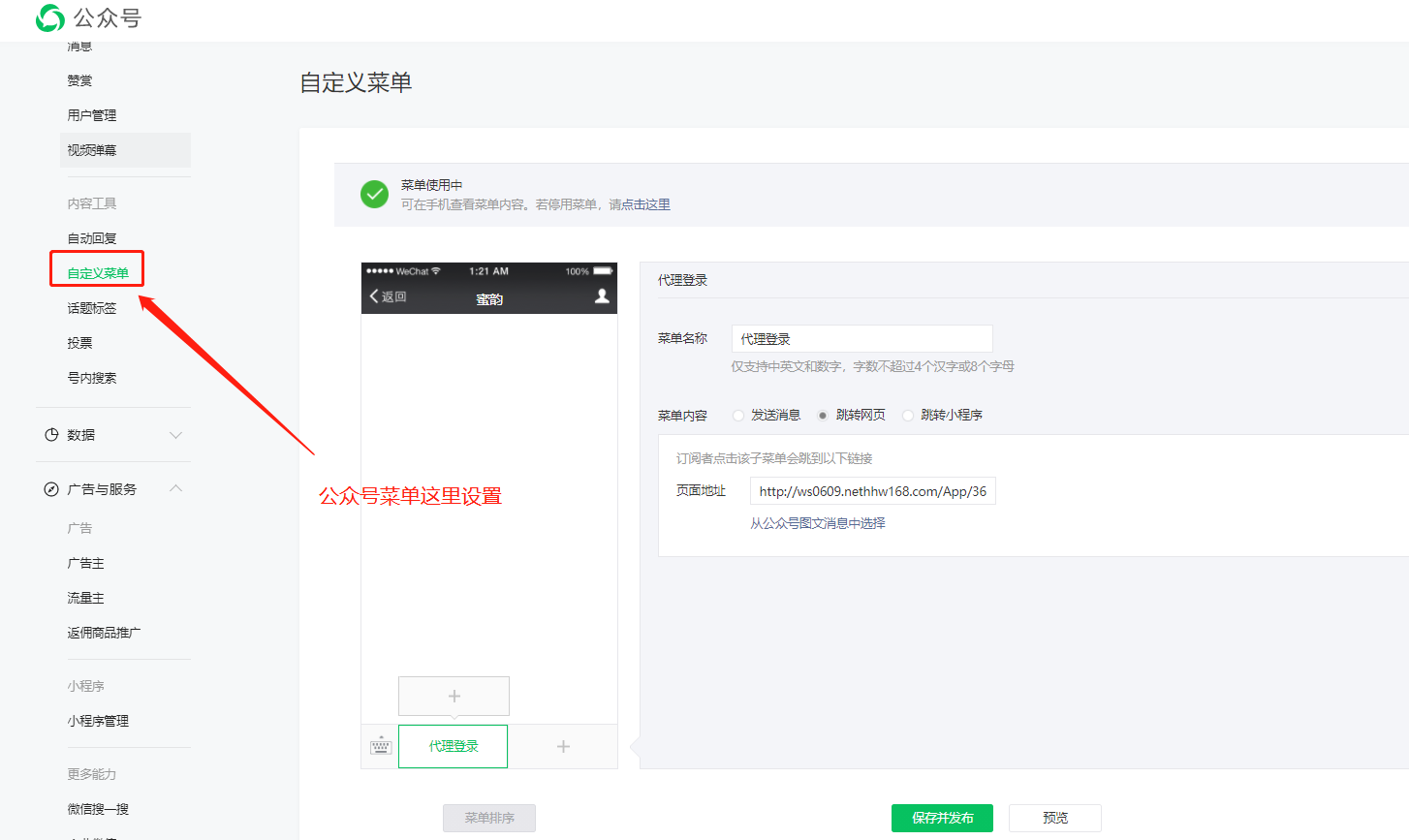Select the 代理登录 menu in phone preview
Viewport: 1409px width, 840px height.
pos(454,746)
